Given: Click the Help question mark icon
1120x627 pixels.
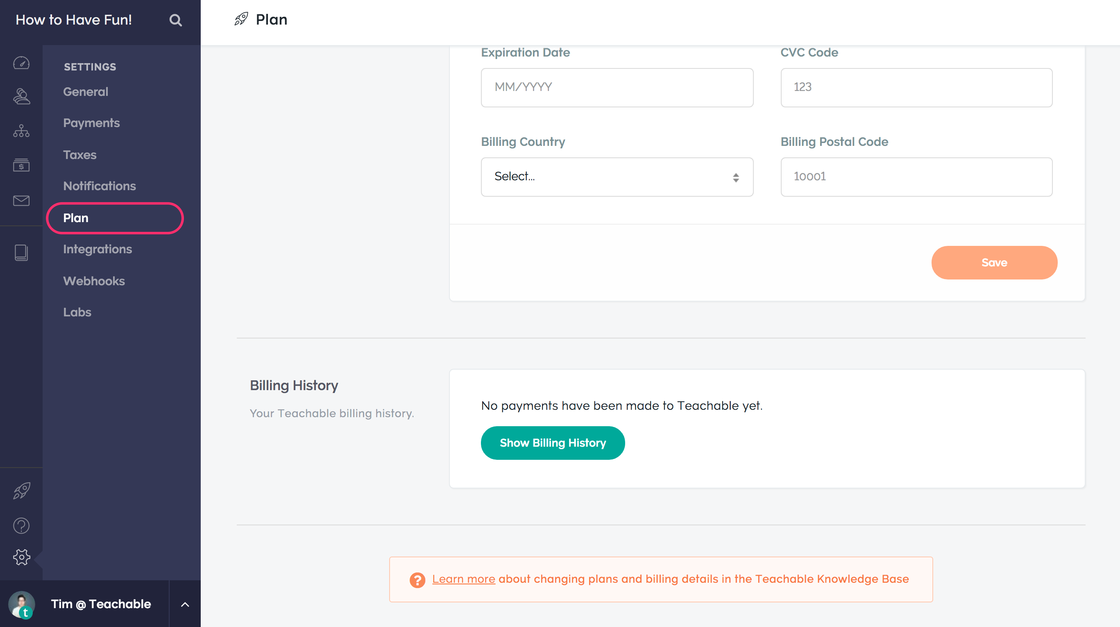Looking at the screenshot, I should pos(21,526).
